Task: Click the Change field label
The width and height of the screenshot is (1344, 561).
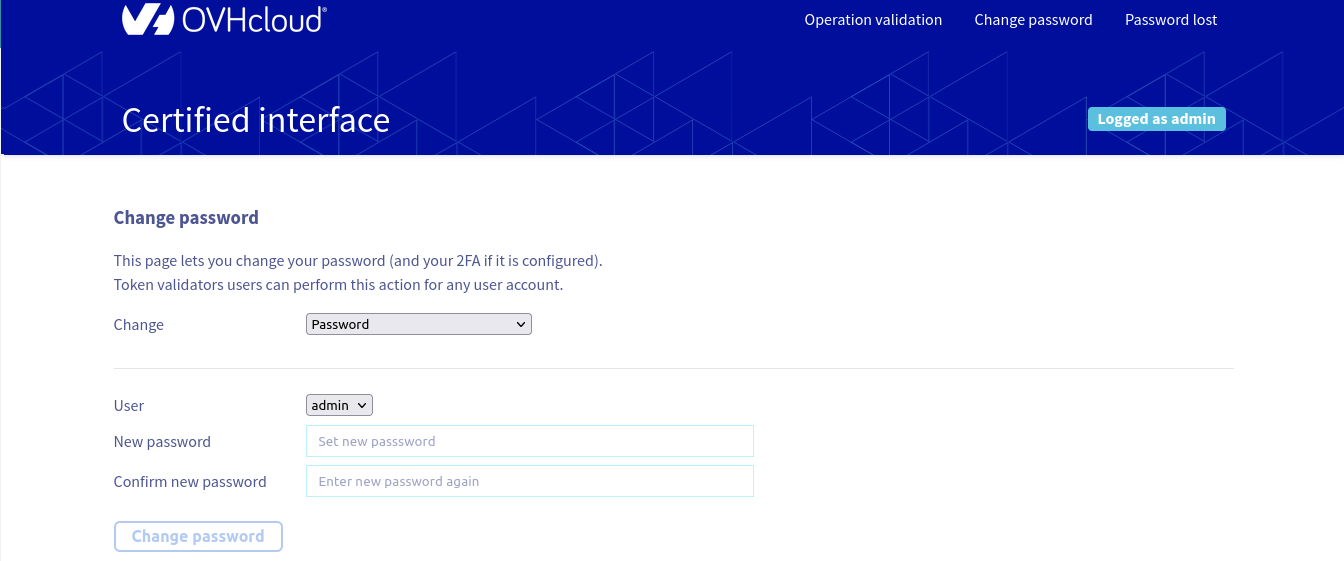Action: tap(139, 325)
